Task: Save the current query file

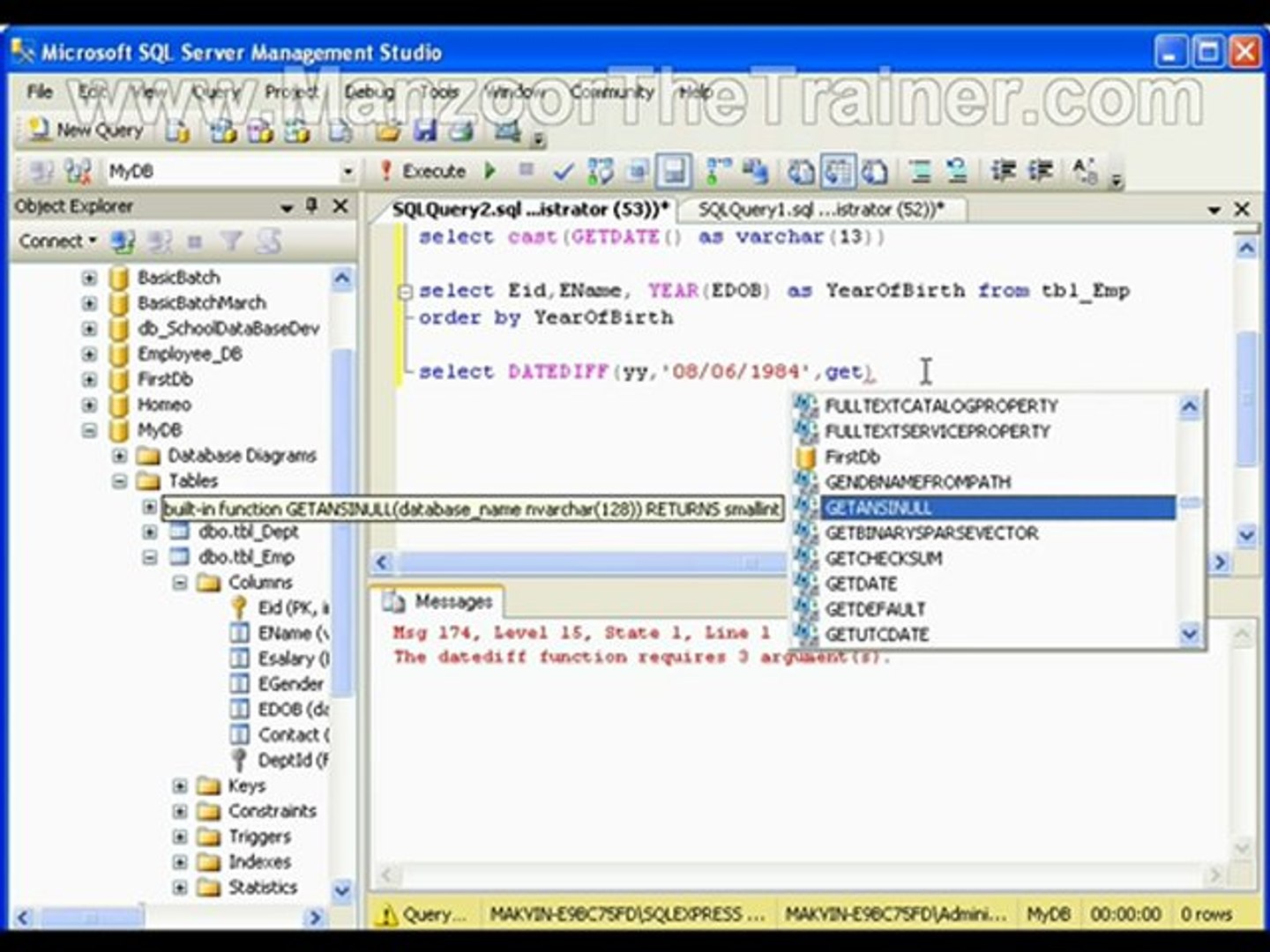Action: pos(425,132)
